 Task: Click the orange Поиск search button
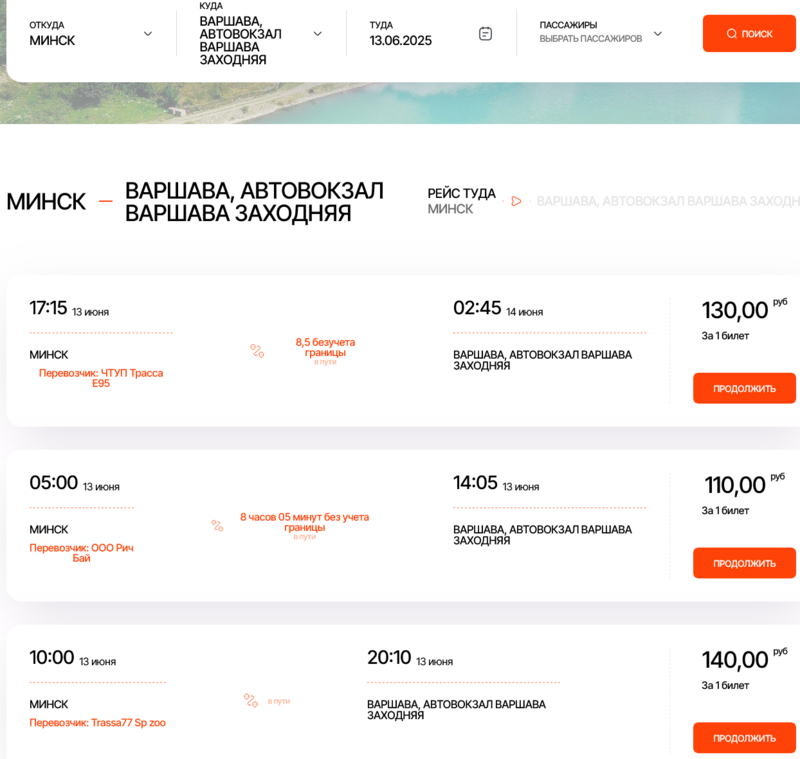pyautogui.click(x=749, y=33)
